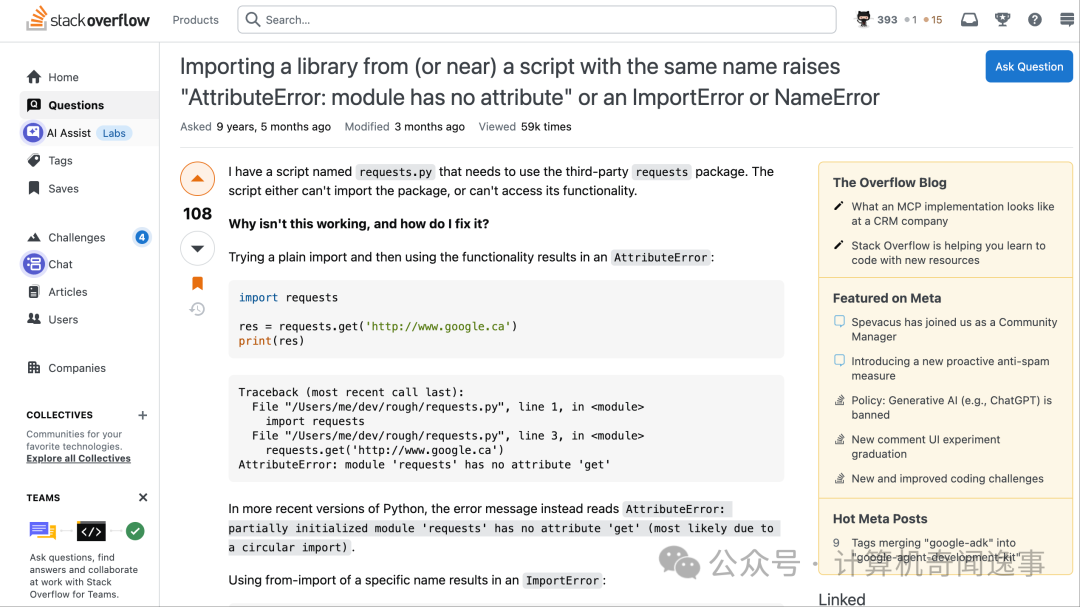Click the Articles document icon
This screenshot has width=1080, height=607.
[34, 291]
